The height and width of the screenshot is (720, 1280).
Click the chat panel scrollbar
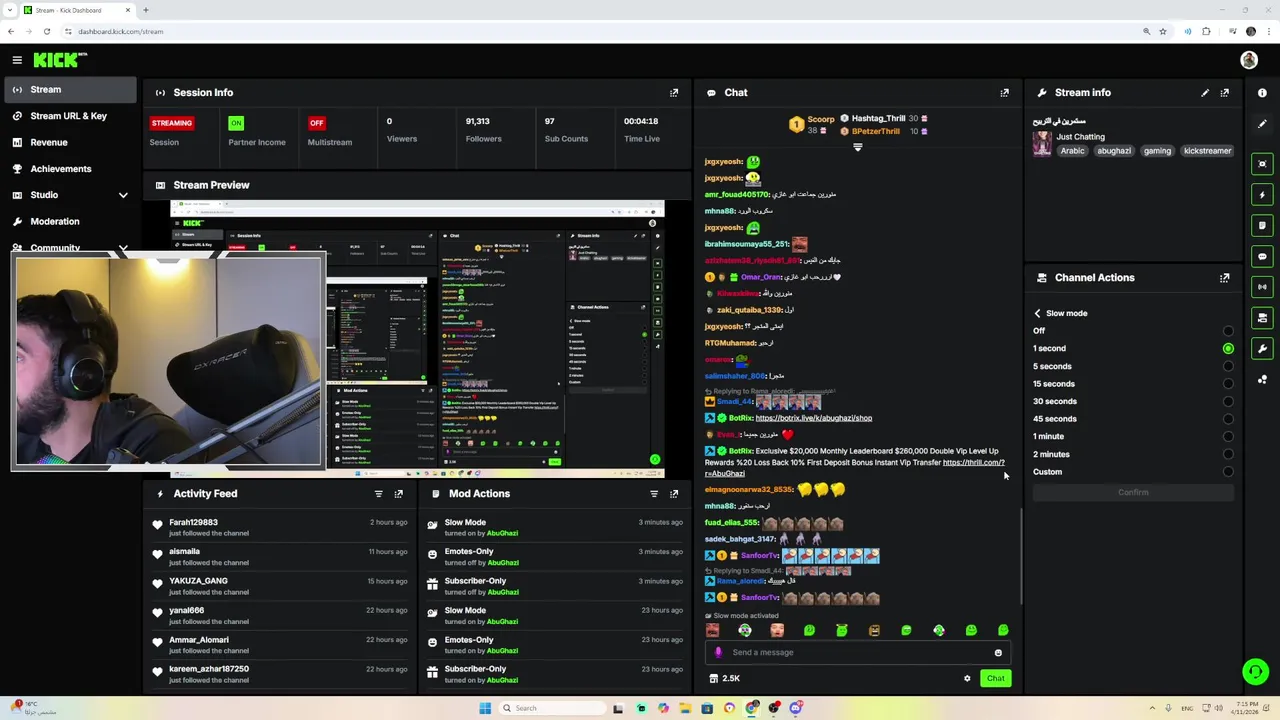[1021, 556]
